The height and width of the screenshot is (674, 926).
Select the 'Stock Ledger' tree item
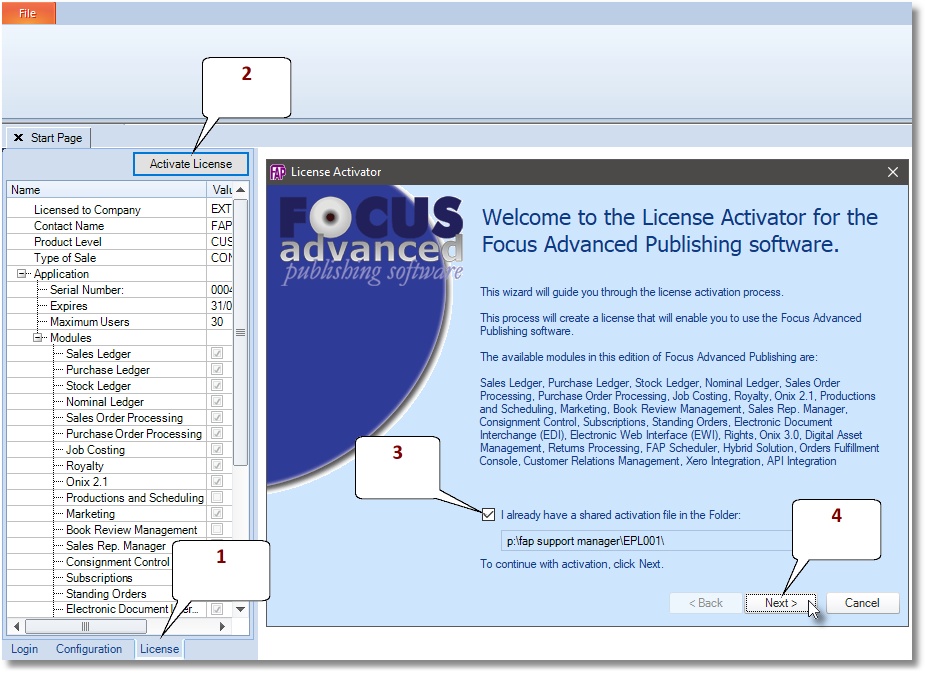tap(98, 385)
